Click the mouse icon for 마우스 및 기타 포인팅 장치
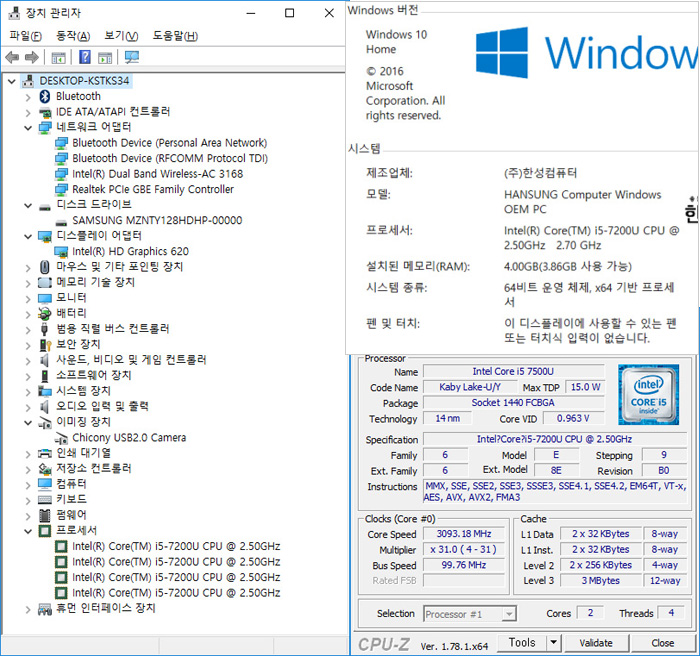 [45, 267]
